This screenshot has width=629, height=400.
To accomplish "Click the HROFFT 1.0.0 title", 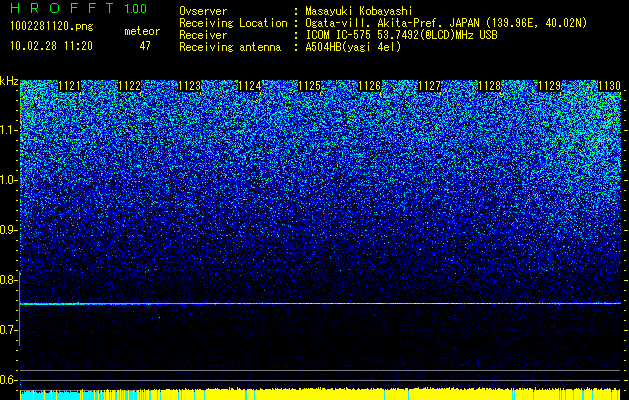I will (79, 8).
